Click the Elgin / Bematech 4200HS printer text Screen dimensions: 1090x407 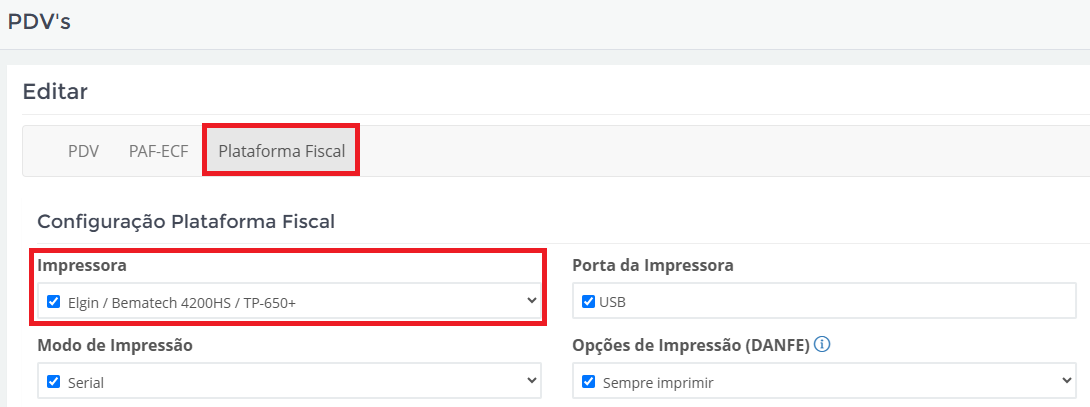(182, 303)
